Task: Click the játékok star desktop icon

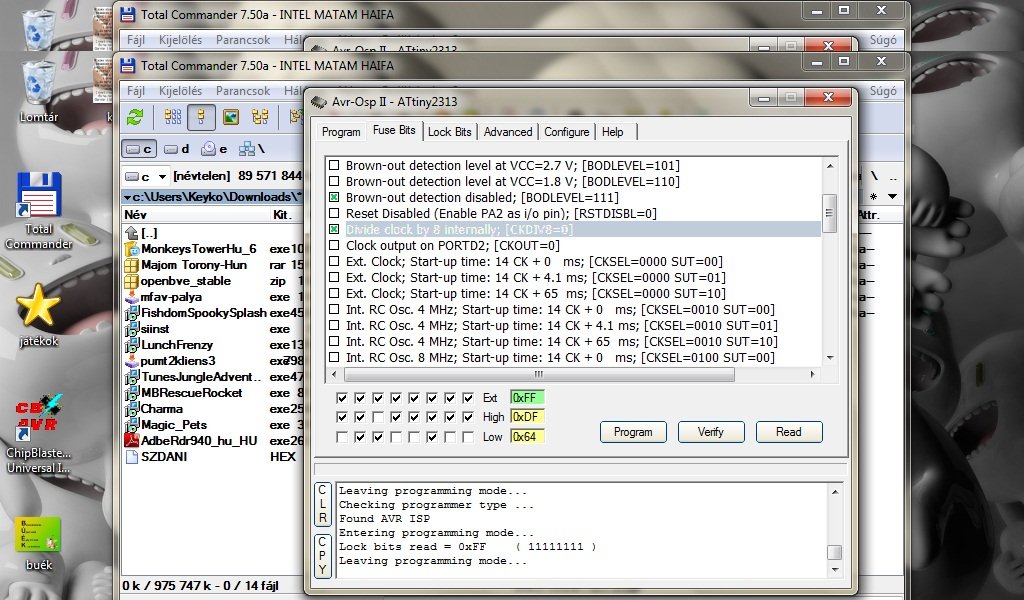Action: point(39,315)
